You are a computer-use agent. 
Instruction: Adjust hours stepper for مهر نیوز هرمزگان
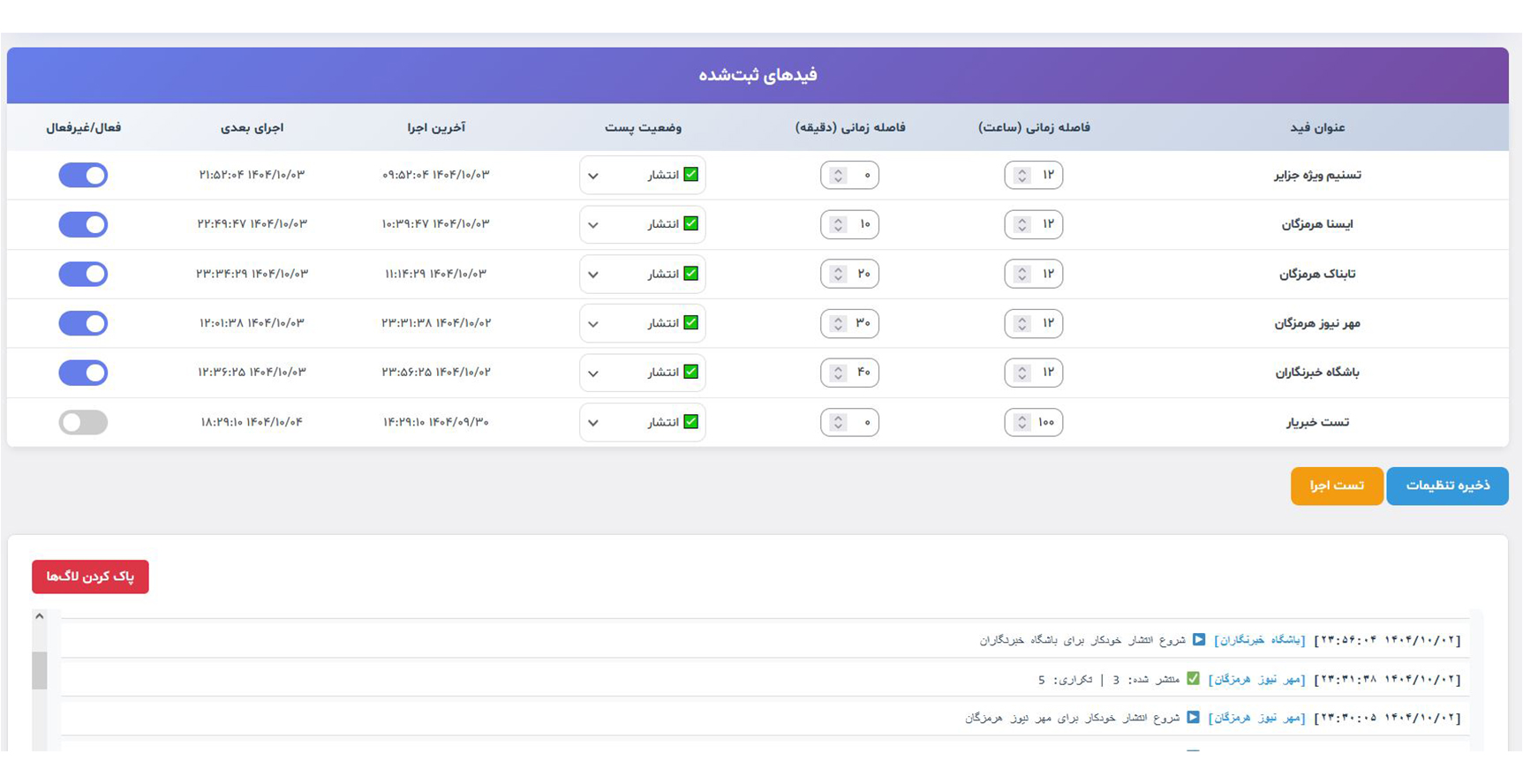coord(1022,323)
